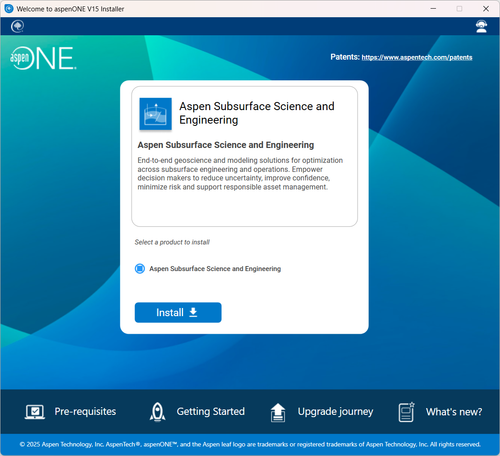
Task: Click the aspenONE logo
Action: [43, 58]
